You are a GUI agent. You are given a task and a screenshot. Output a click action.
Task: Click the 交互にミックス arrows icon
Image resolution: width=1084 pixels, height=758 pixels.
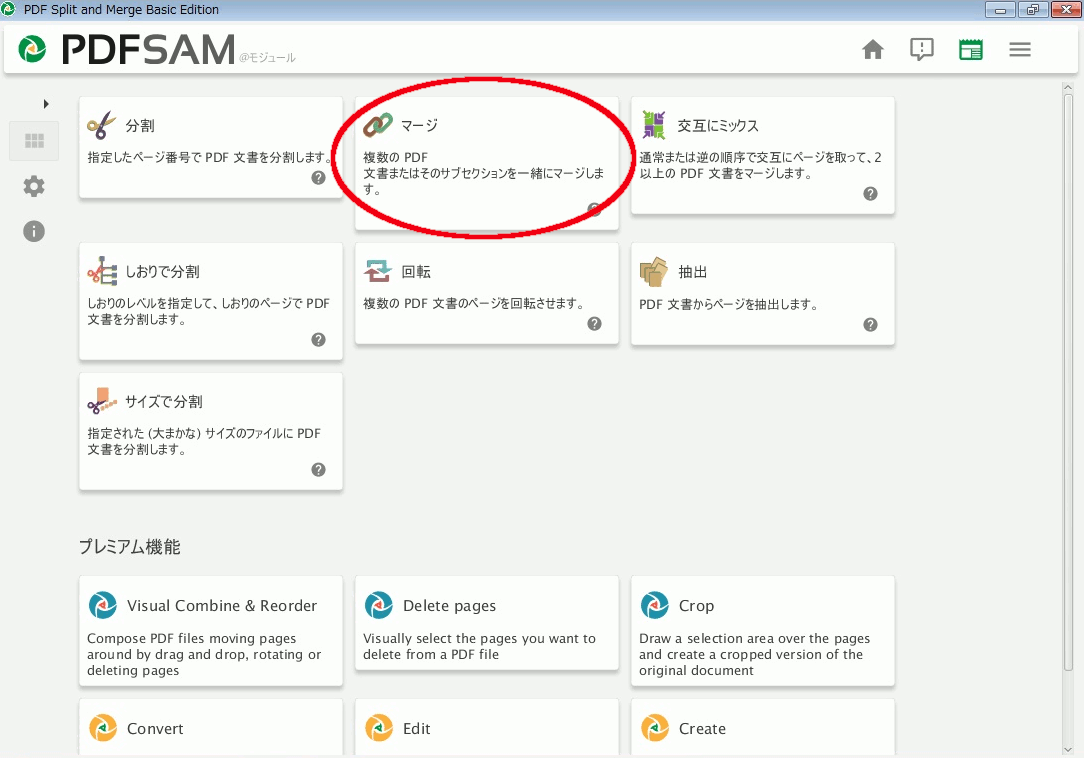(654, 125)
